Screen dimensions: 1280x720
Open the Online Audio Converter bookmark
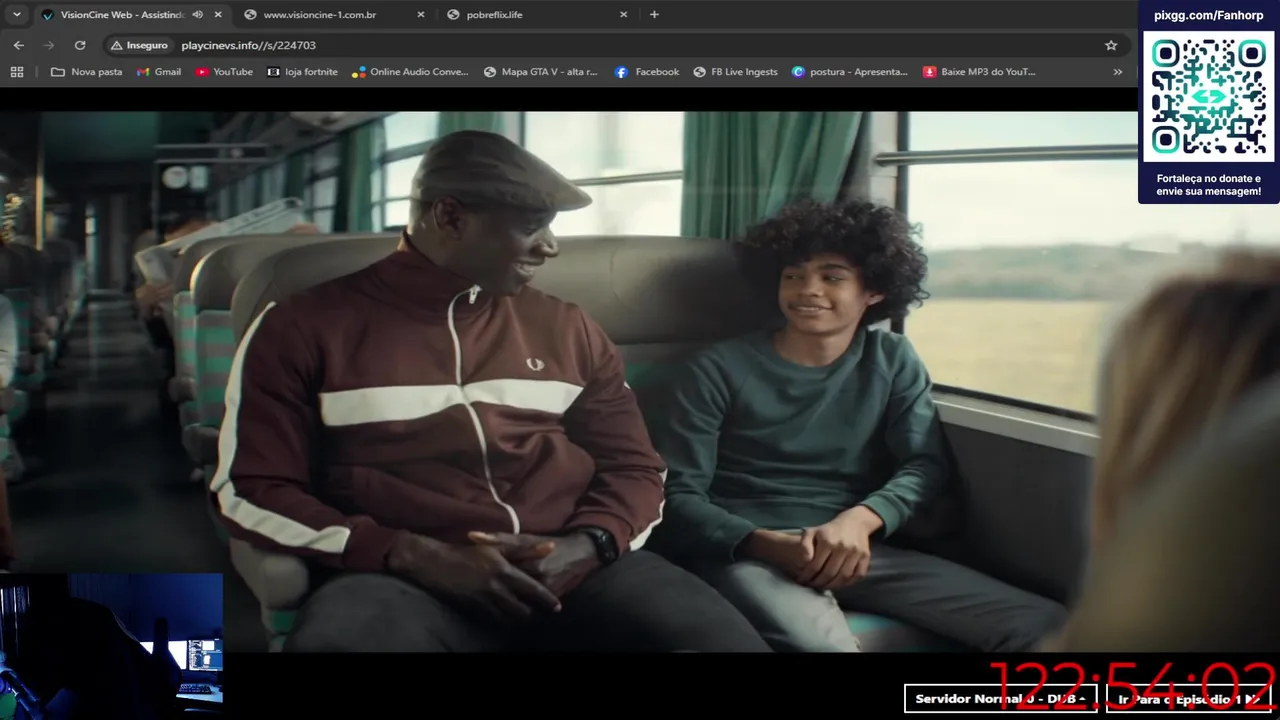coord(410,72)
